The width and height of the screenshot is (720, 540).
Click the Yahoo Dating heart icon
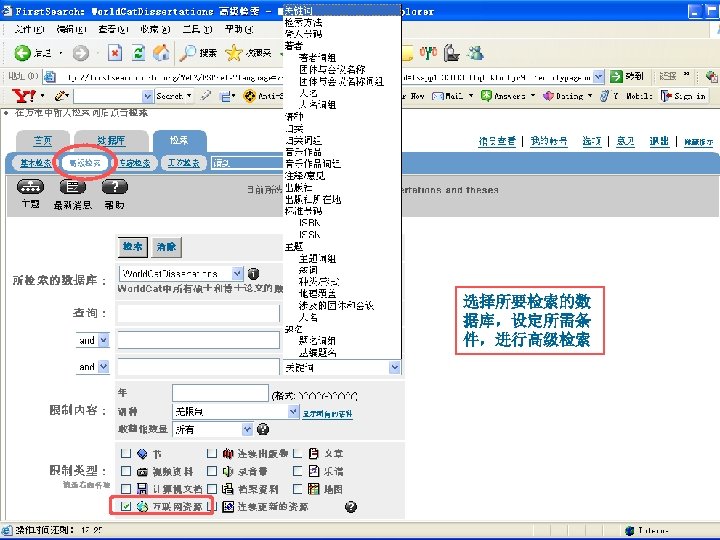click(548, 96)
